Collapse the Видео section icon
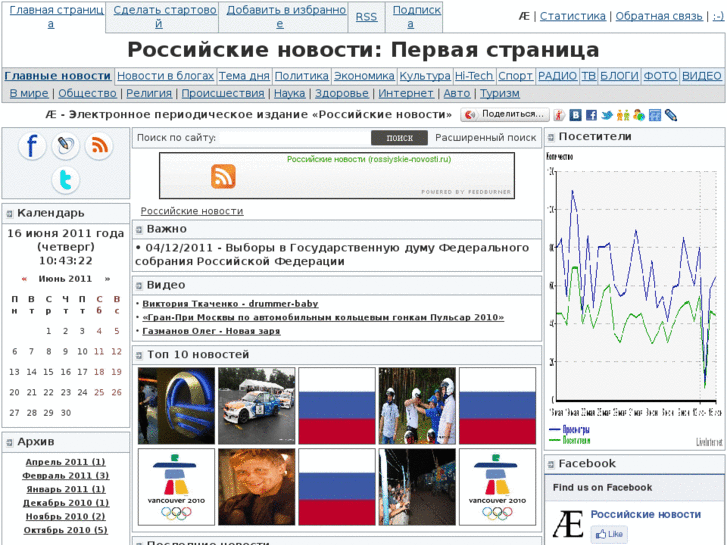 coord(139,286)
